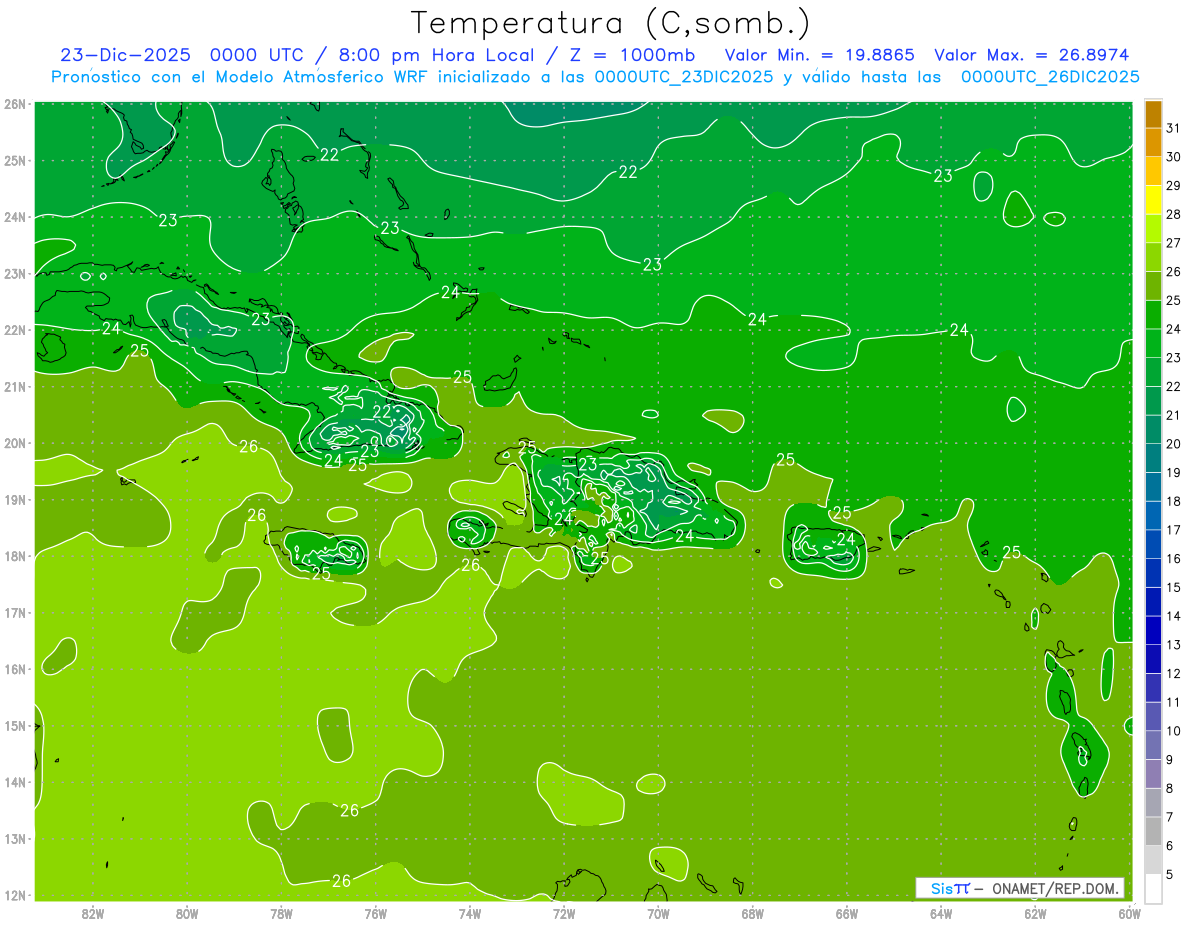1200x927 pixels.
Task: Click the 22N latitude axis label
Action: tap(15, 330)
